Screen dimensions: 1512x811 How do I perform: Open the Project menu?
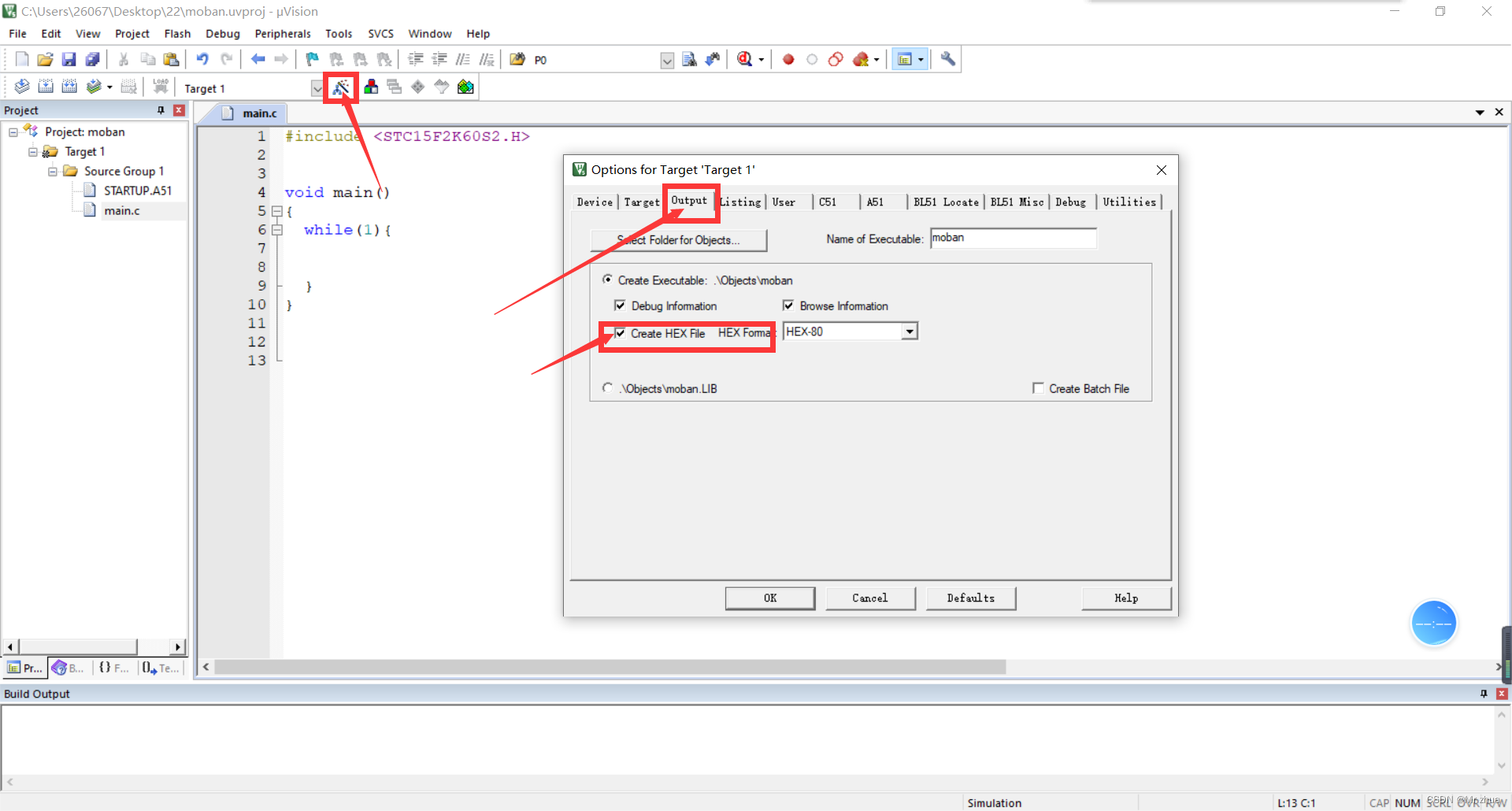(132, 34)
